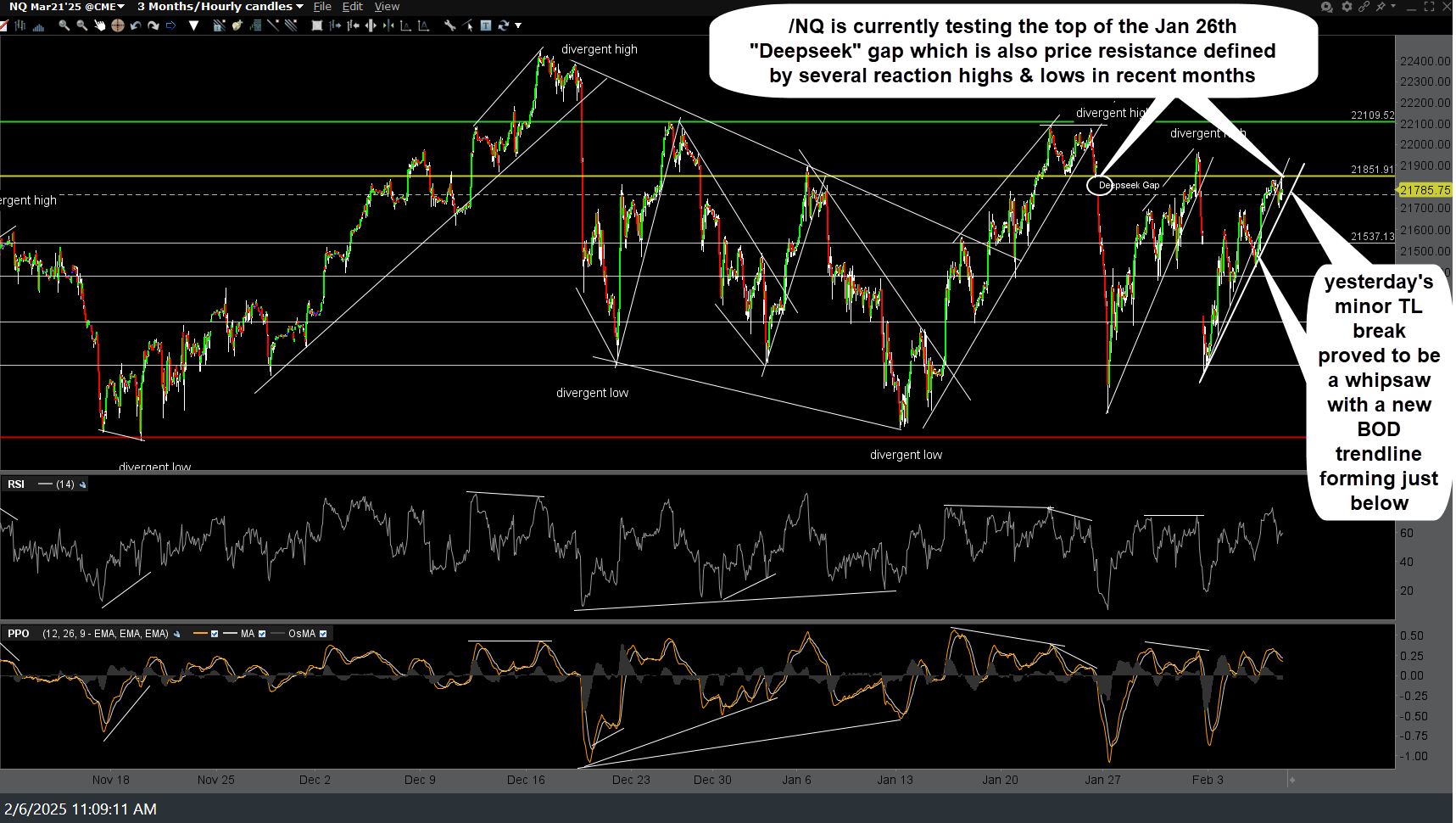Viewport: 1456px width, 823px height.
Task: Click the Redo arrow icon
Action: 153,25
